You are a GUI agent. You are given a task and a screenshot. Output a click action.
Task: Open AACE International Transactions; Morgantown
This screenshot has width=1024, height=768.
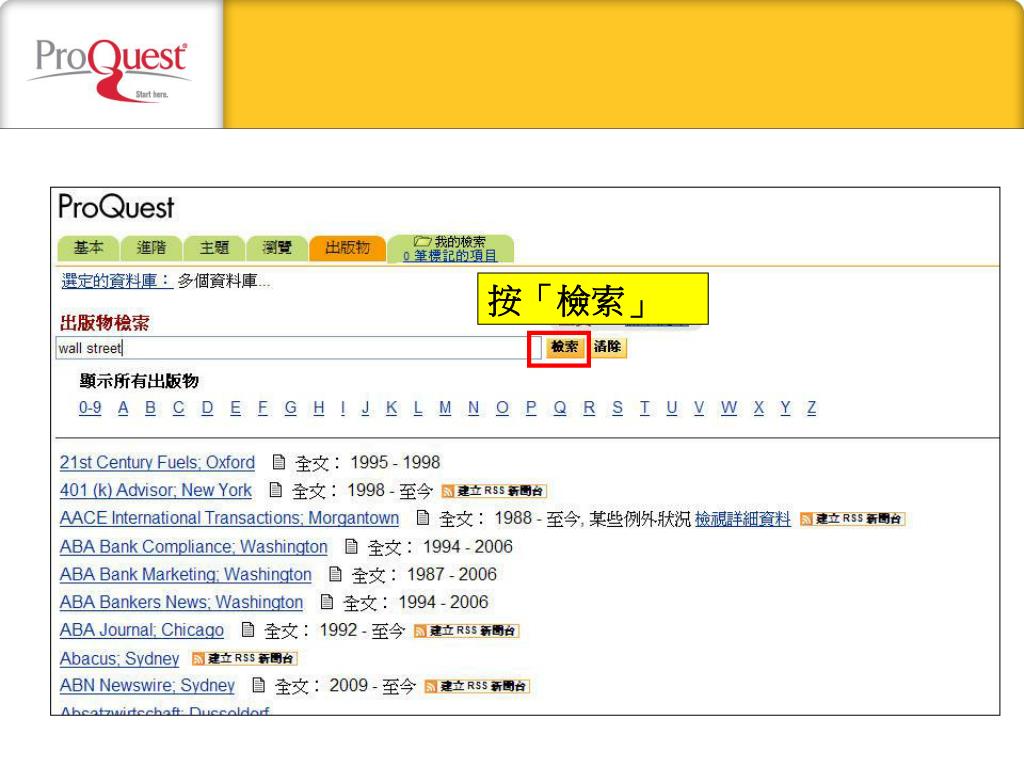(229, 519)
